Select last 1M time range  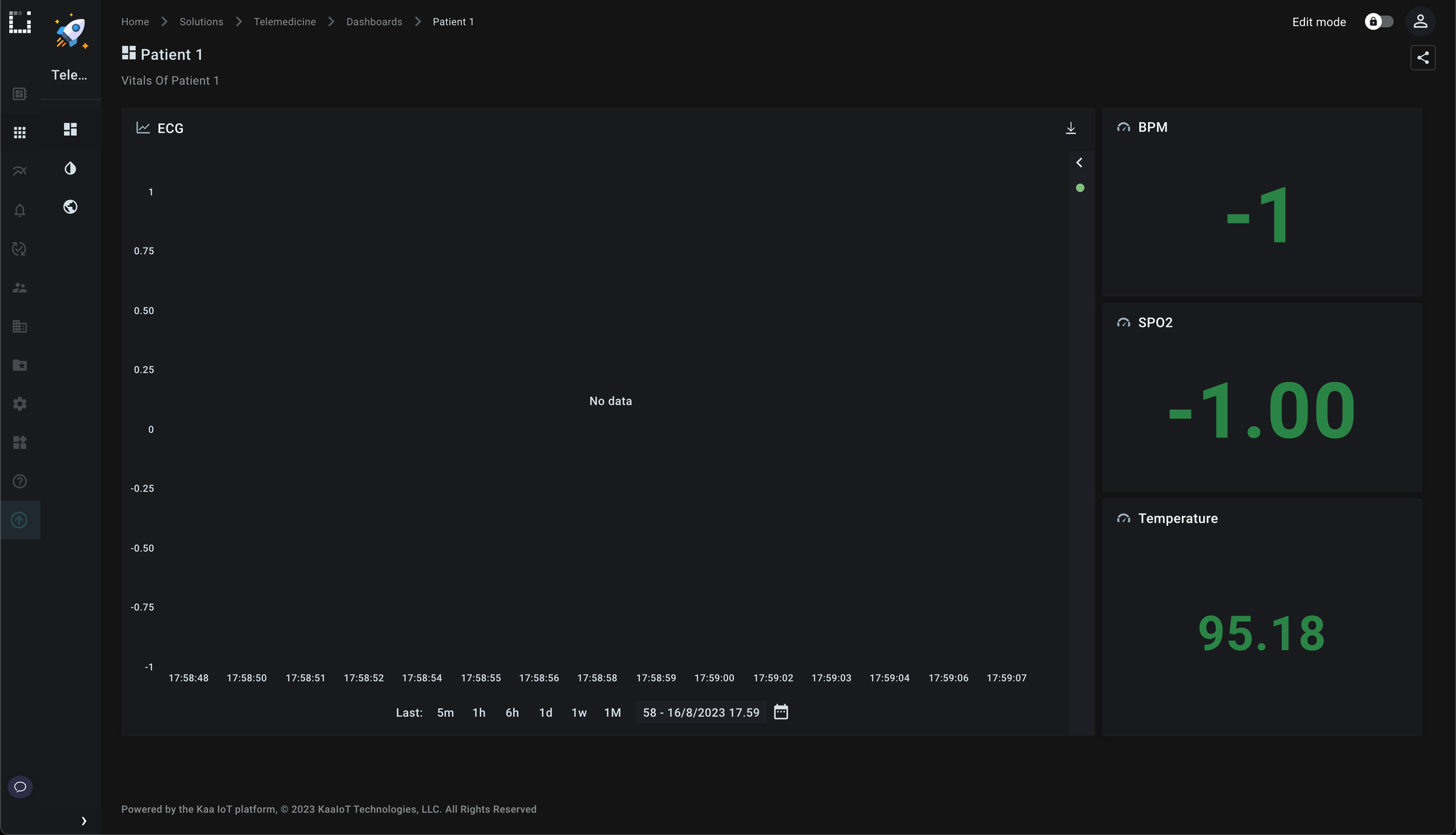[x=613, y=713]
